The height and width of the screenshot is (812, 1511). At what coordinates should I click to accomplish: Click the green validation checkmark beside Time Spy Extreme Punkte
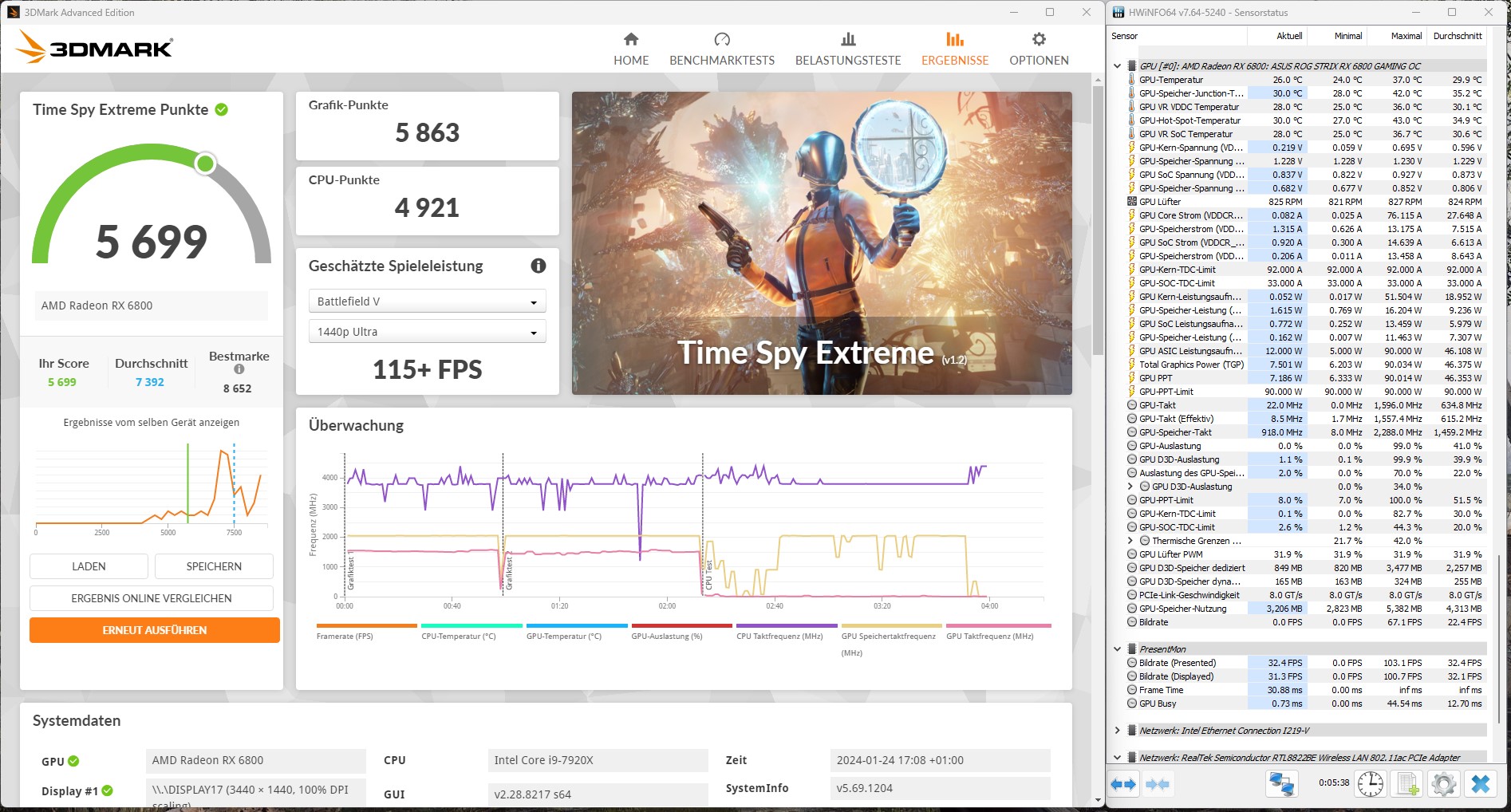222,109
